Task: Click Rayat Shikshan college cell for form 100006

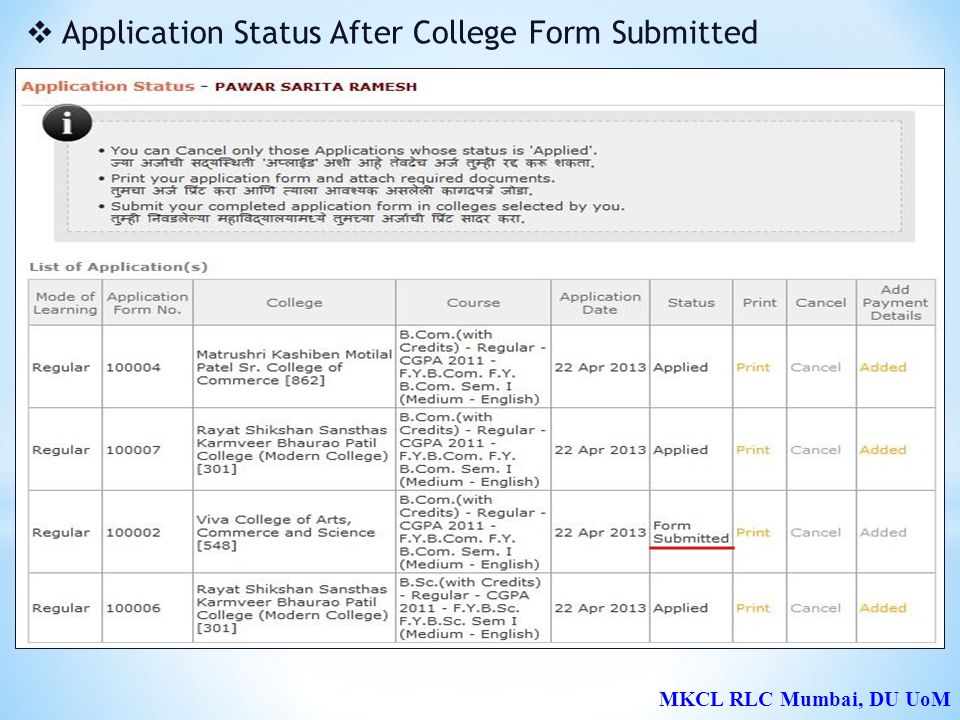Action: click(x=294, y=608)
